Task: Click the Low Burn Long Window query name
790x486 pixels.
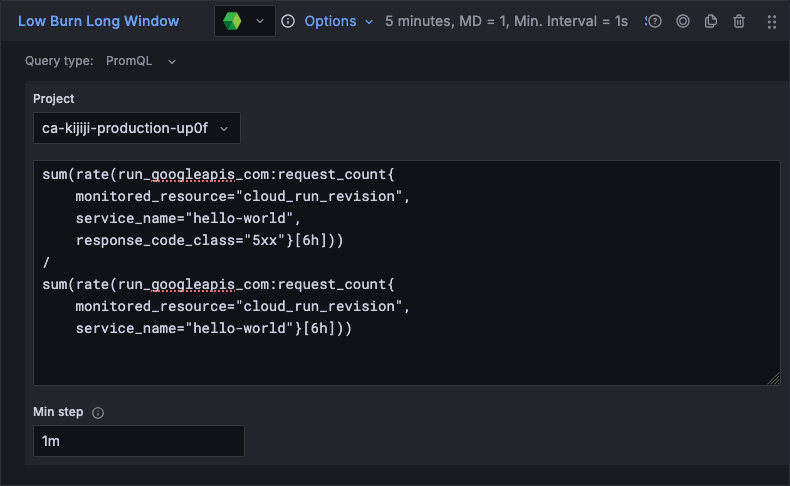Action: click(x=99, y=21)
